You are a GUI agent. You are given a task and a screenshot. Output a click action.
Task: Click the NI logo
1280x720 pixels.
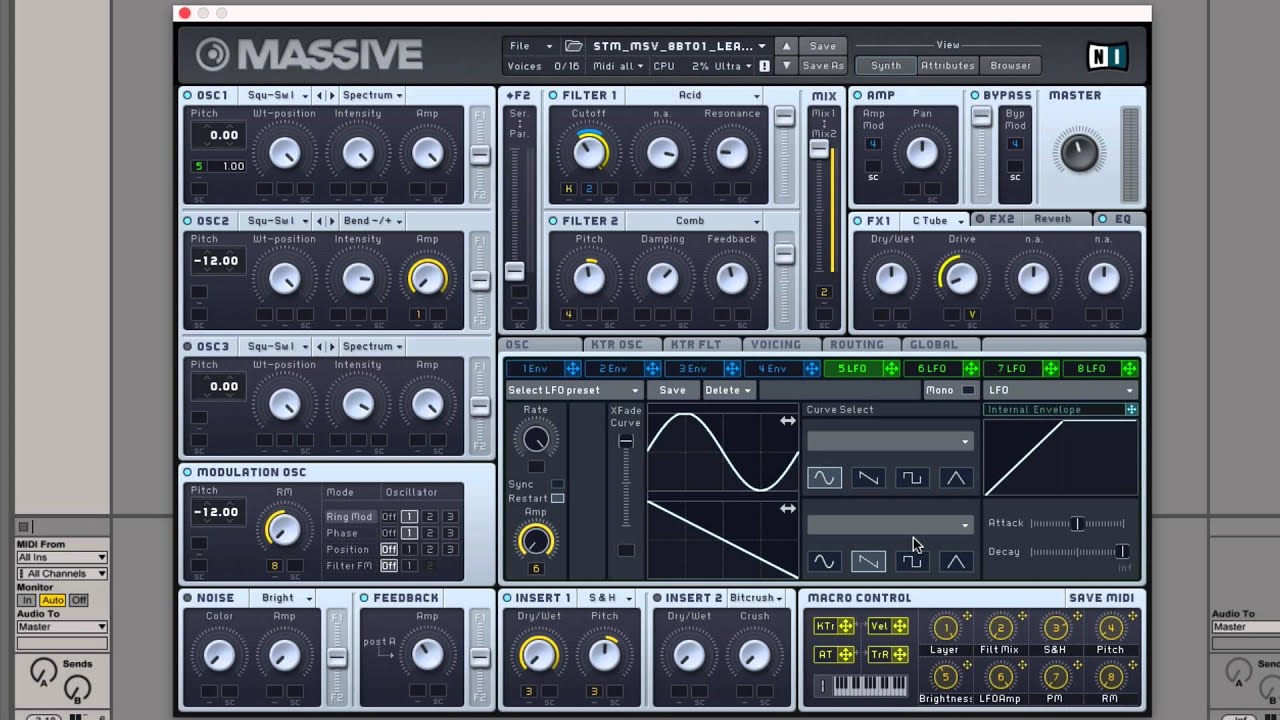[1107, 56]
